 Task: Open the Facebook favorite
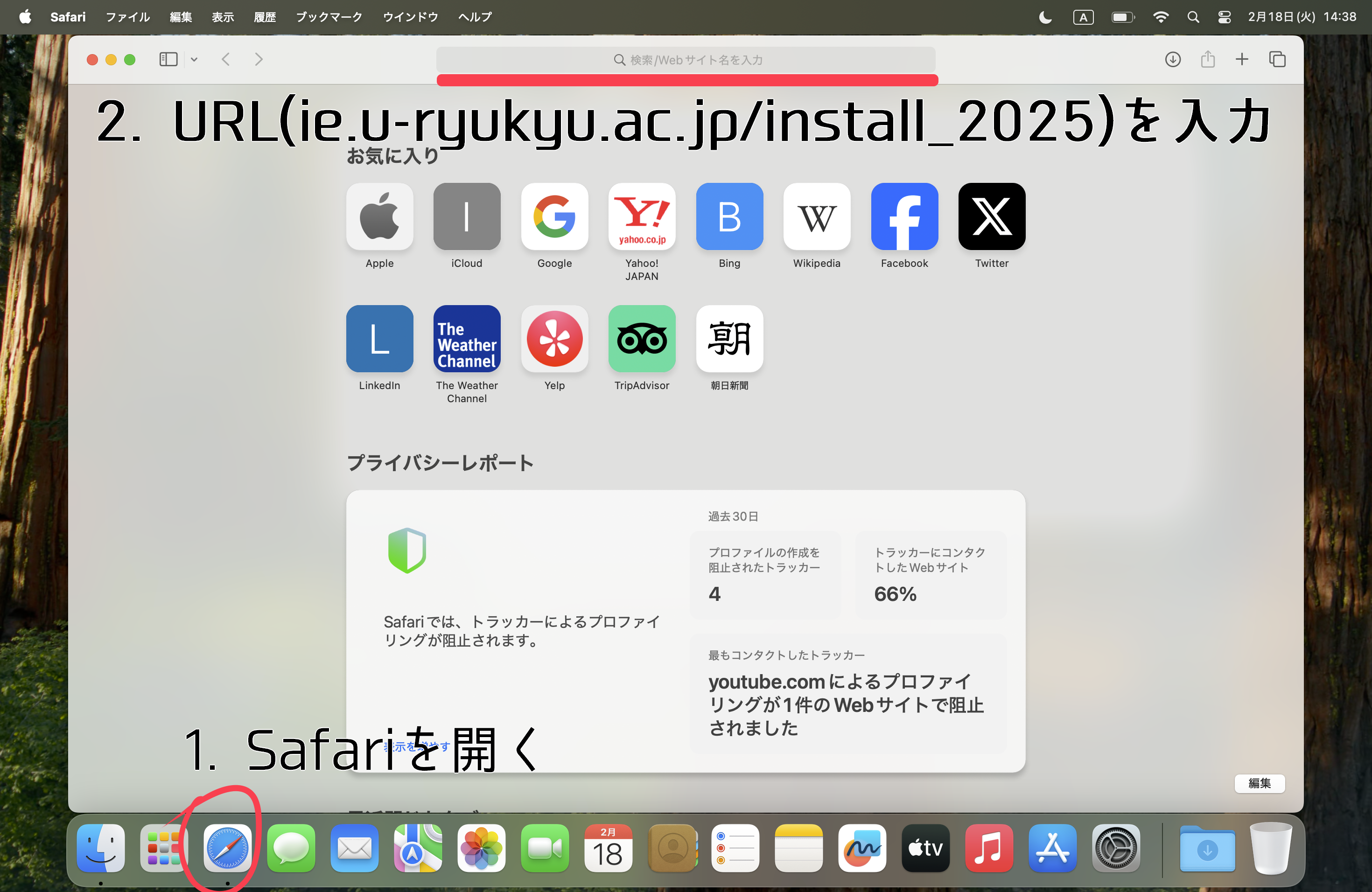(904, 216)
